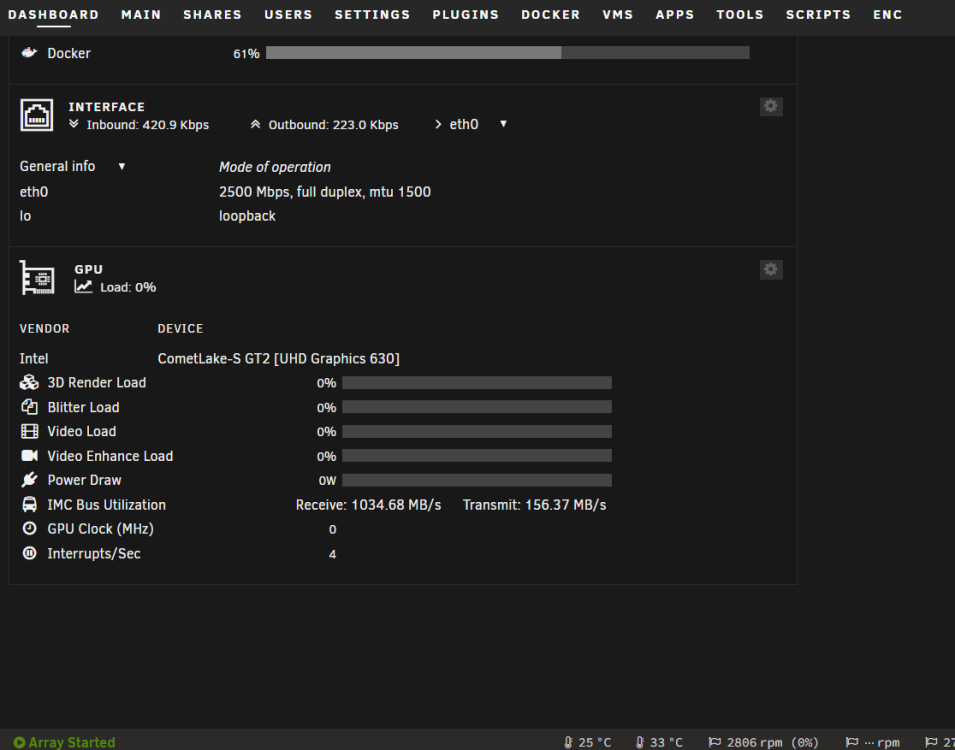Click 'Outbound: 223.0 Kbps' text

coord(334,125)
